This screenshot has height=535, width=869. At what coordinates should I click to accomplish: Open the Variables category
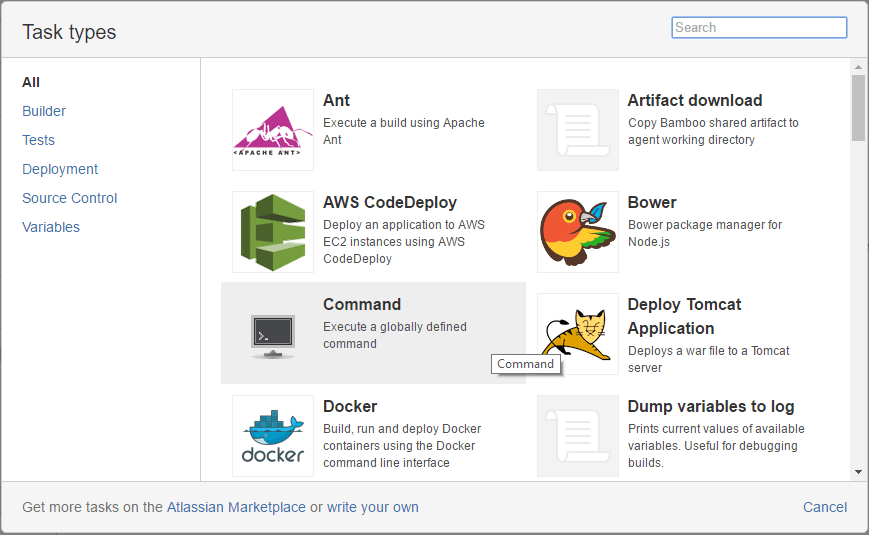tap(51, 227)
